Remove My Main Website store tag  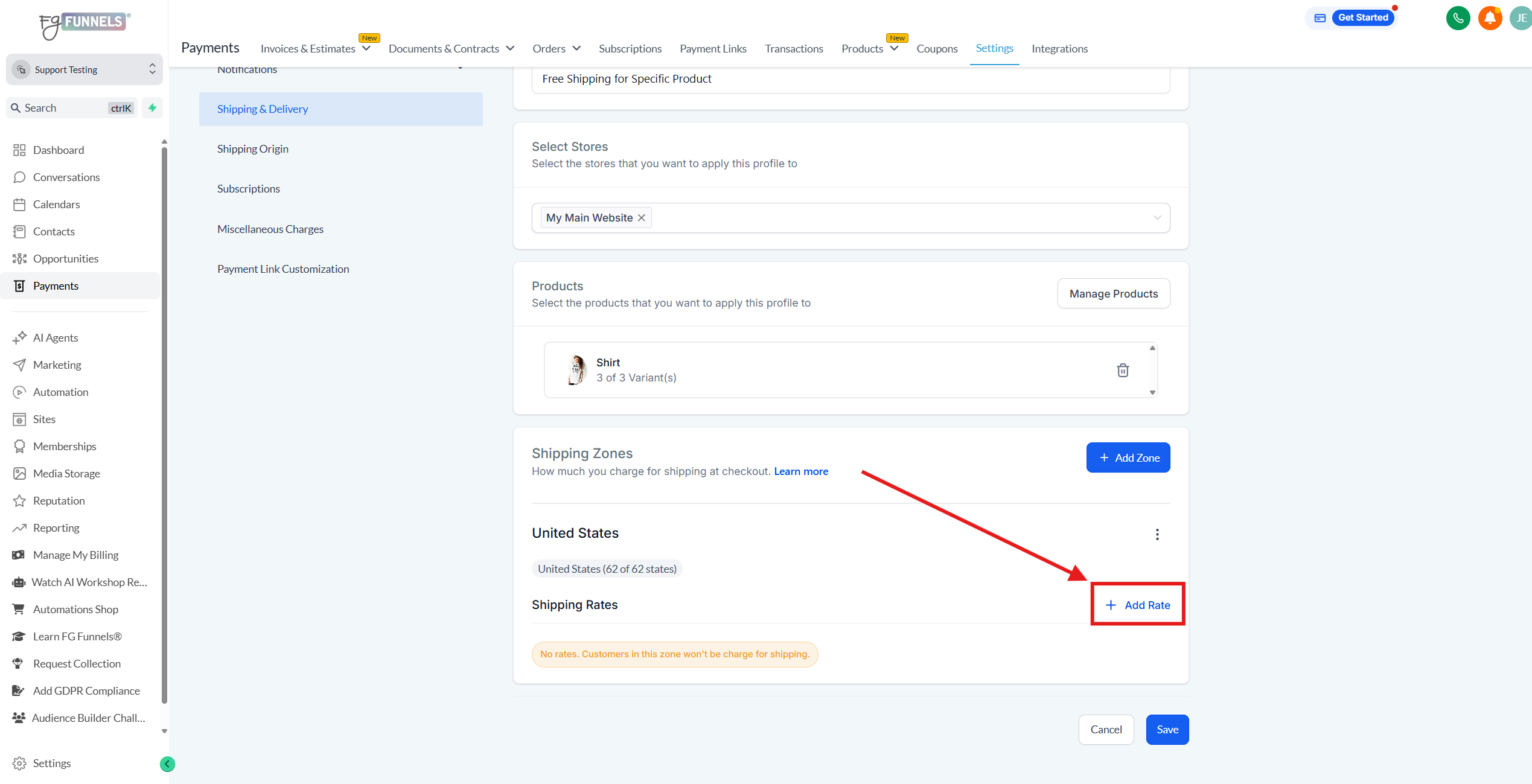pyautogui.click(x=642, y=218)
